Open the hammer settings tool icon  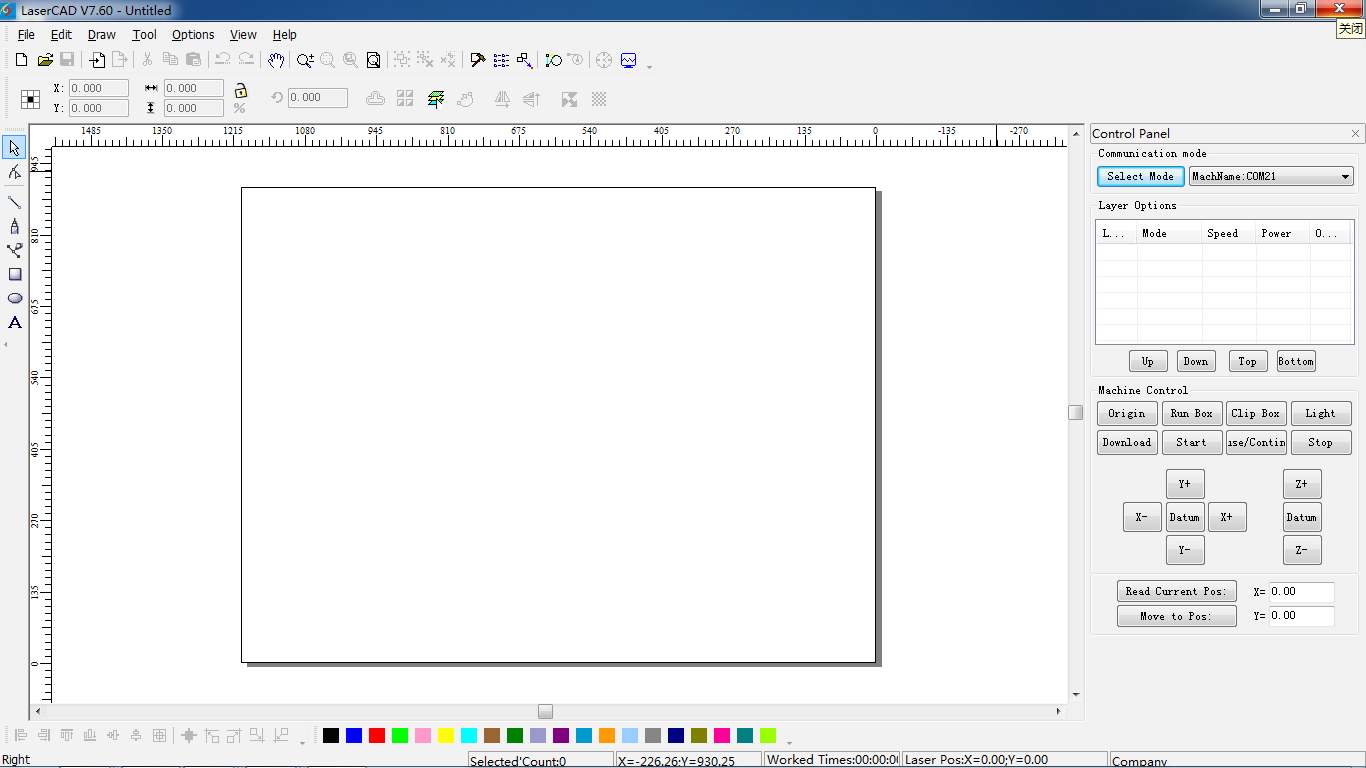477,60
